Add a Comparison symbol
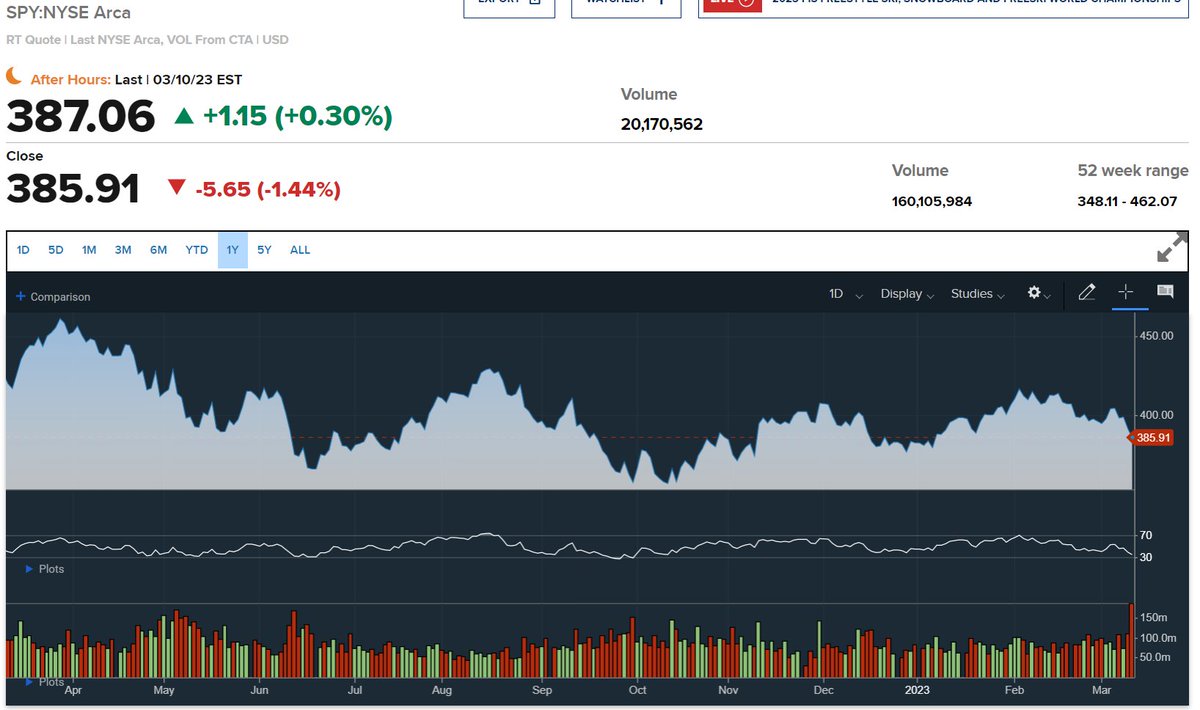Screen dimensions: 1200x710 pos(53,297)
